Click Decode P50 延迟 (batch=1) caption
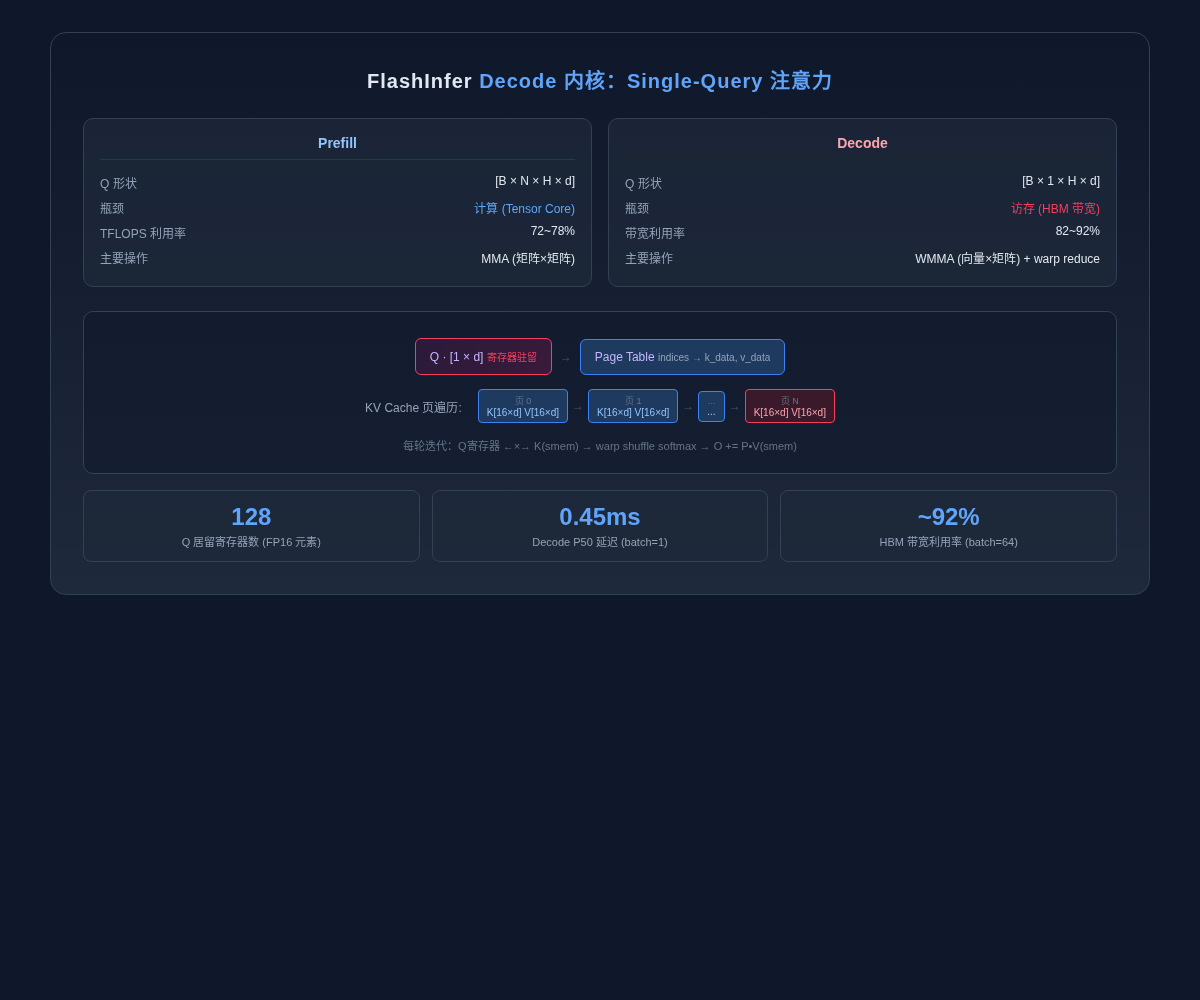Viewport: 1200px width, 1000px height. click(x=600, y=542)
